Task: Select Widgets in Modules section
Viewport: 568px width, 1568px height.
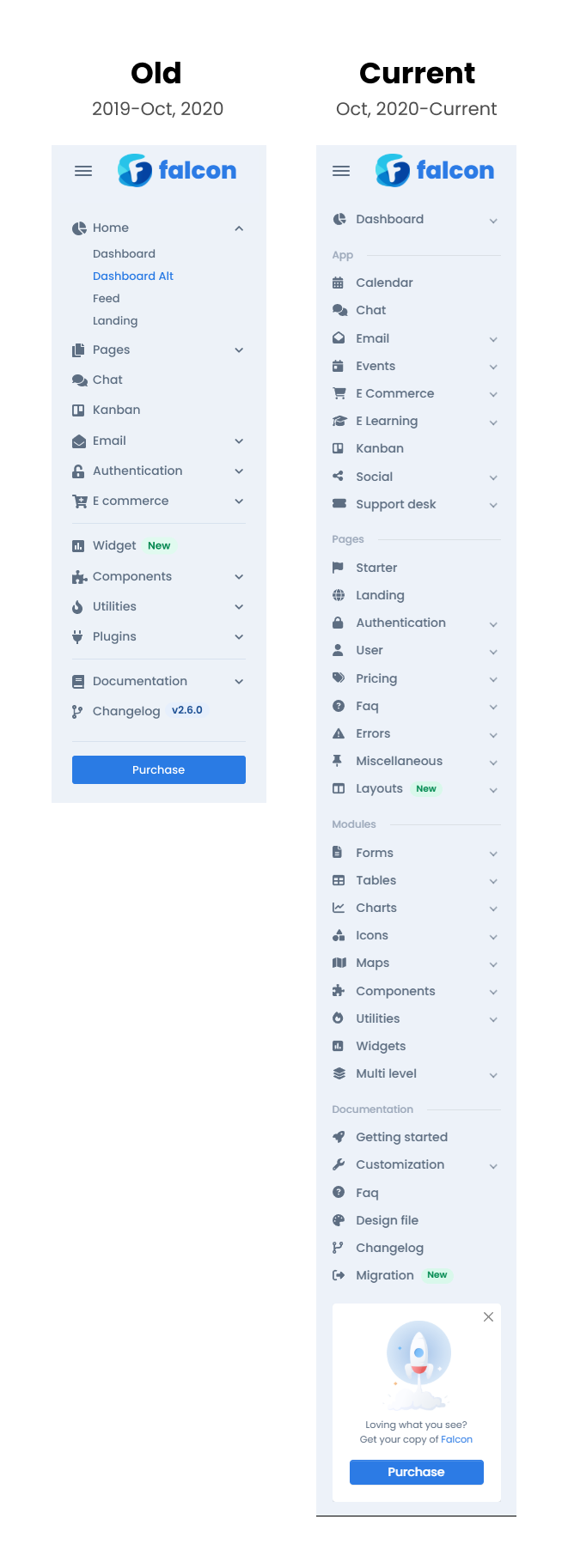Action: 381,1046
